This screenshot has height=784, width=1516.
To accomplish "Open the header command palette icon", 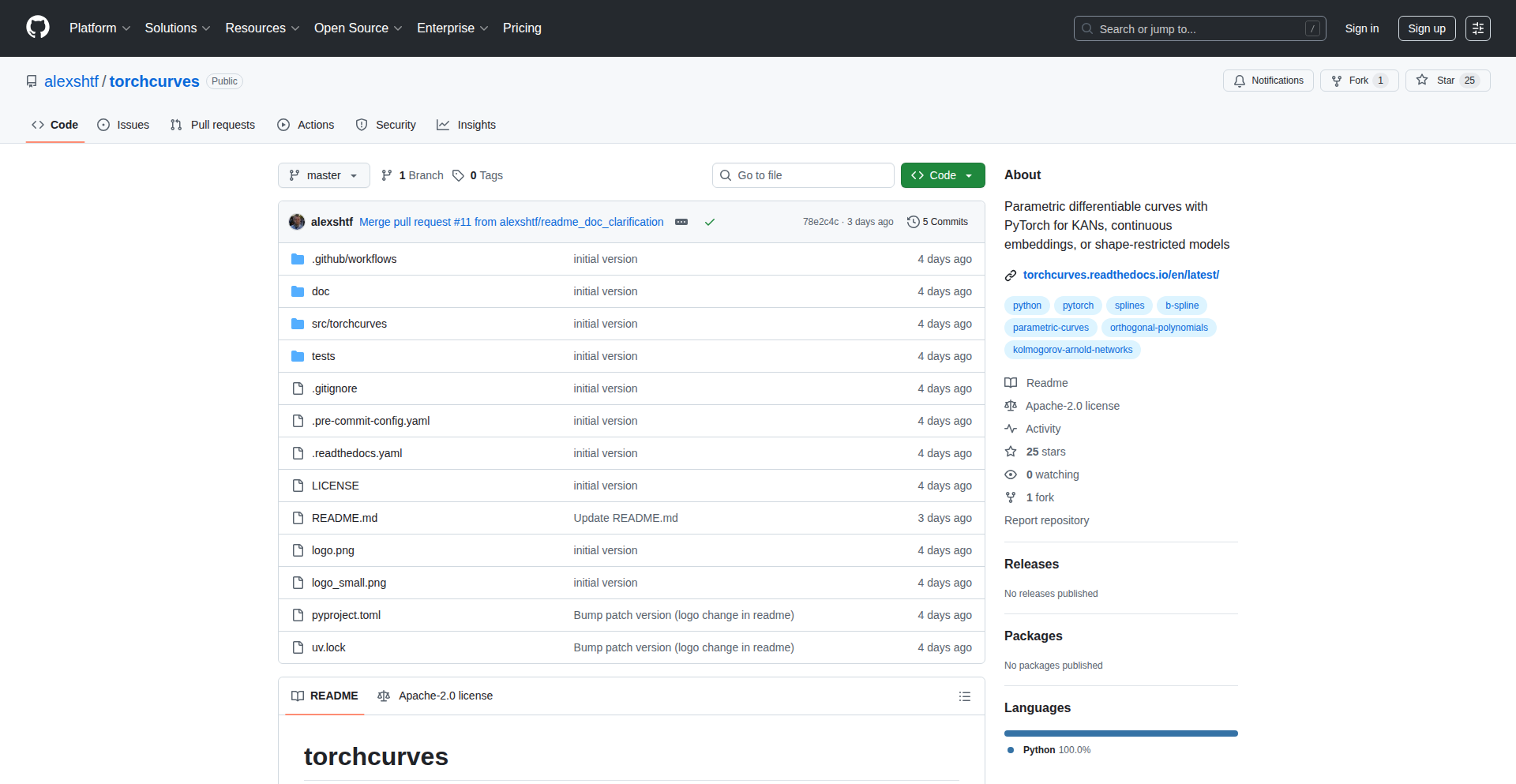I will click(1477, 28).
